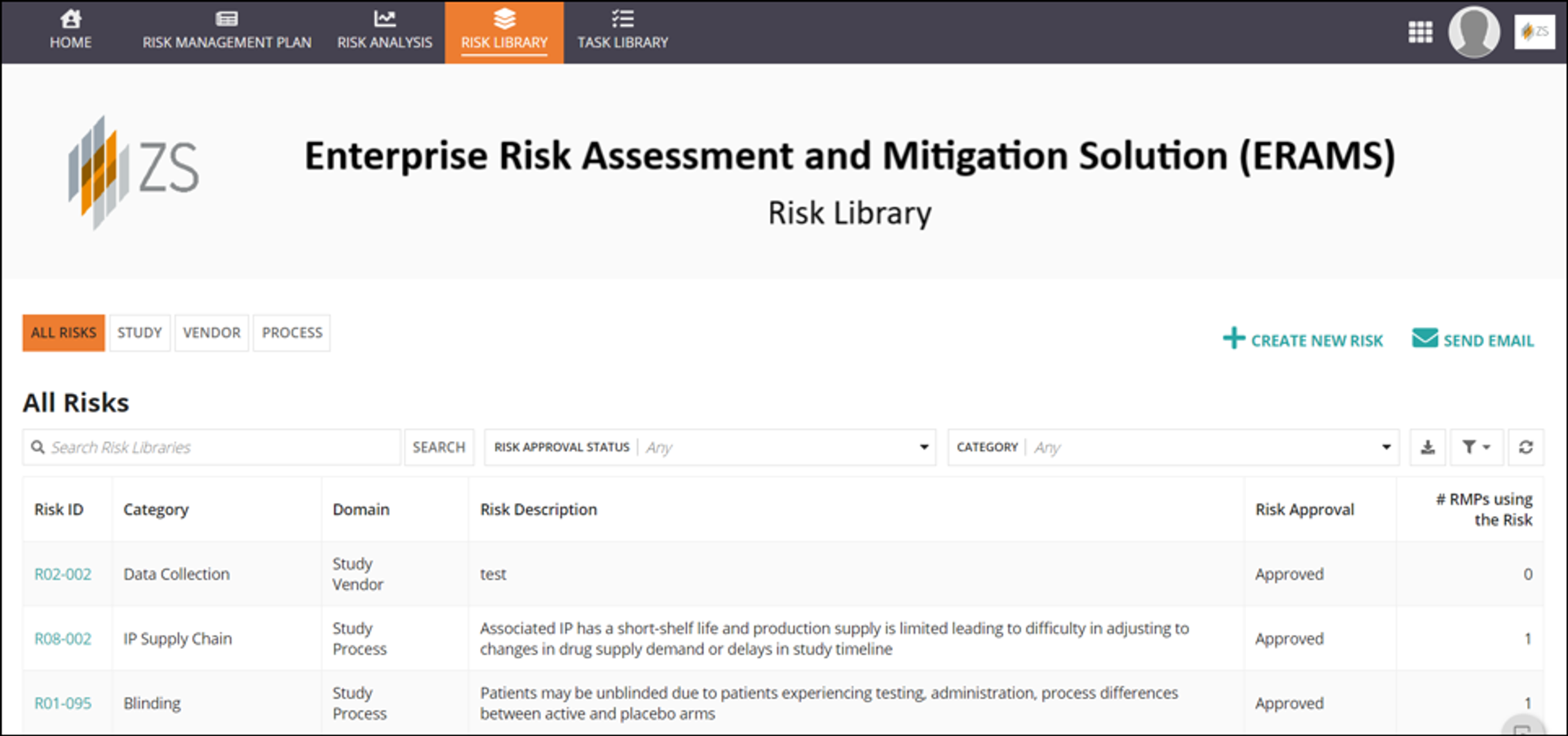Open the Home navigation item
The width and height of the screenshot is (1568, 736).
(x=71, y=31)
